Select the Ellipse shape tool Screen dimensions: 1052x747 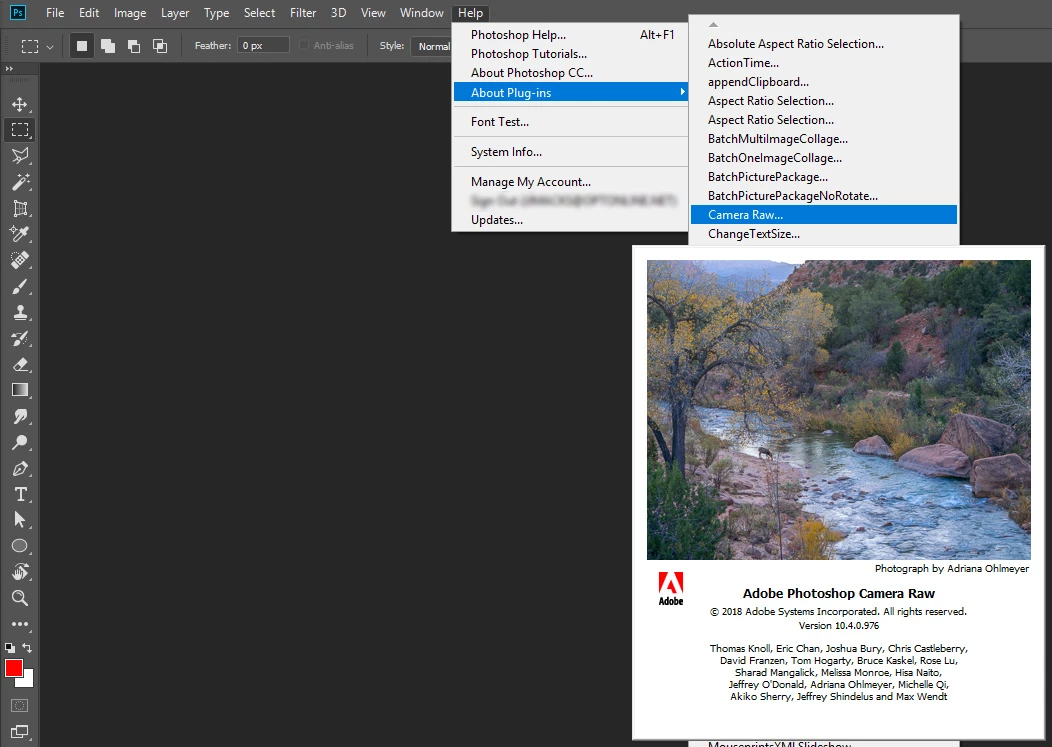[19, 546]
